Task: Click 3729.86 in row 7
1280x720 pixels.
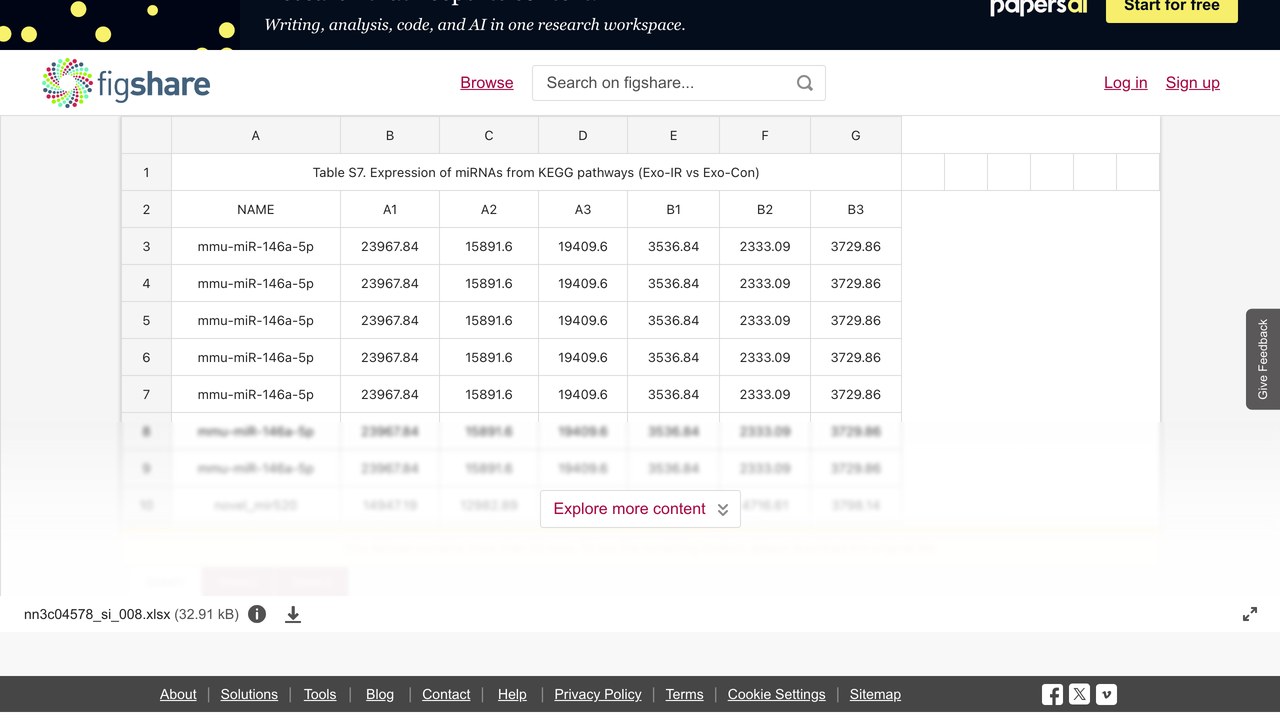Action: (856, 394)
